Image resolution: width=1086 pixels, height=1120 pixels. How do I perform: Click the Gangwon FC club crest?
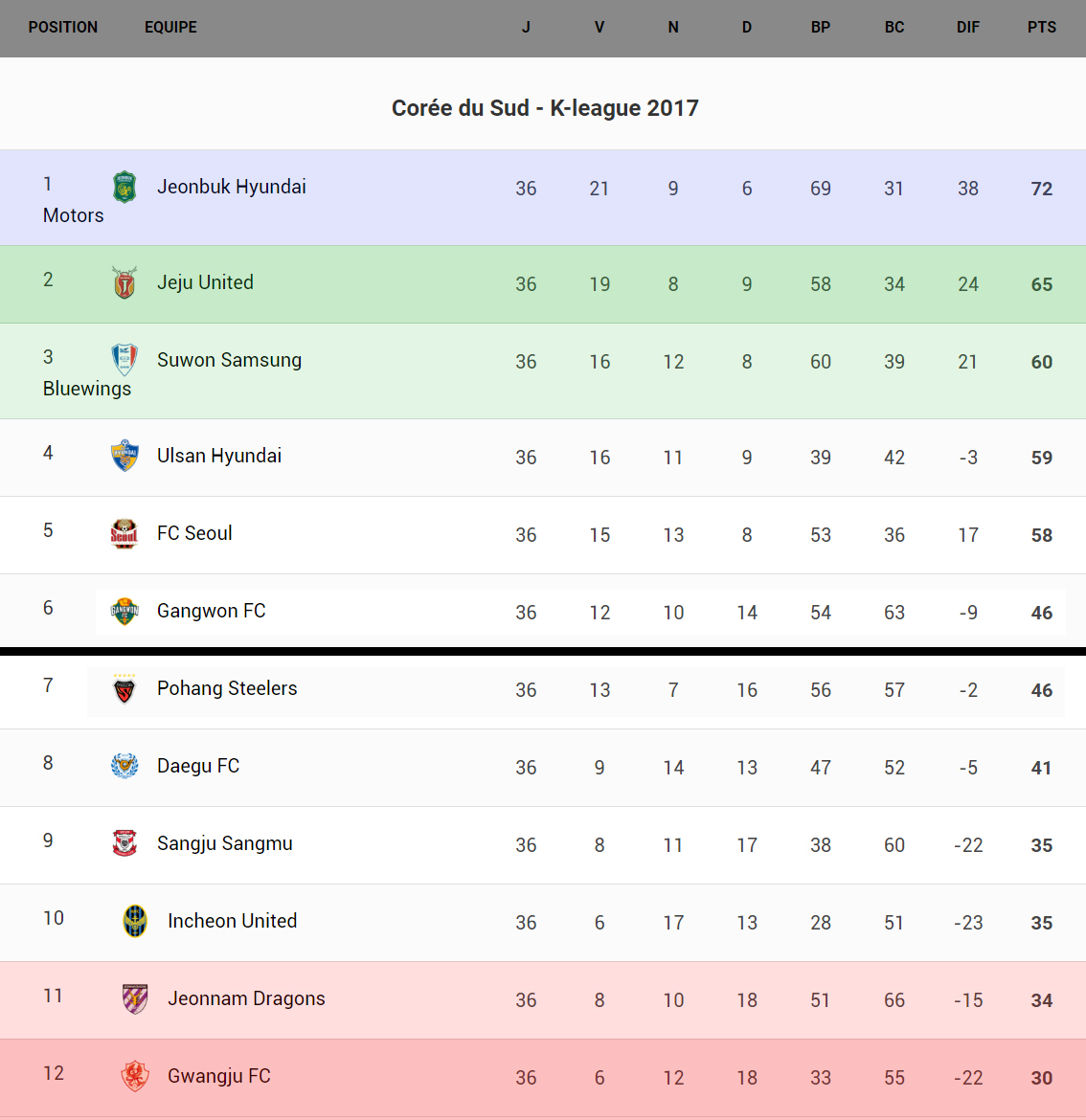point(124,611)
